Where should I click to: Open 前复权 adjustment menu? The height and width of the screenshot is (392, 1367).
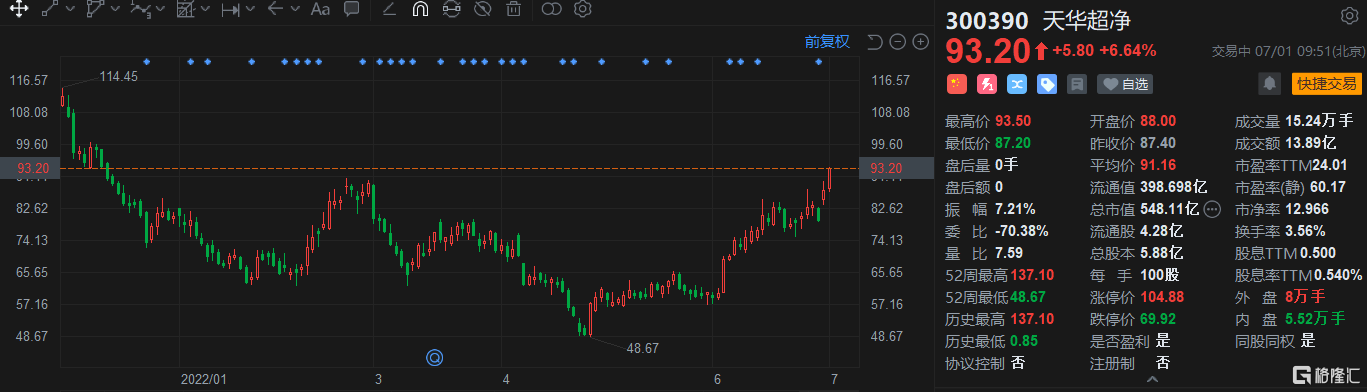(827, 42)
